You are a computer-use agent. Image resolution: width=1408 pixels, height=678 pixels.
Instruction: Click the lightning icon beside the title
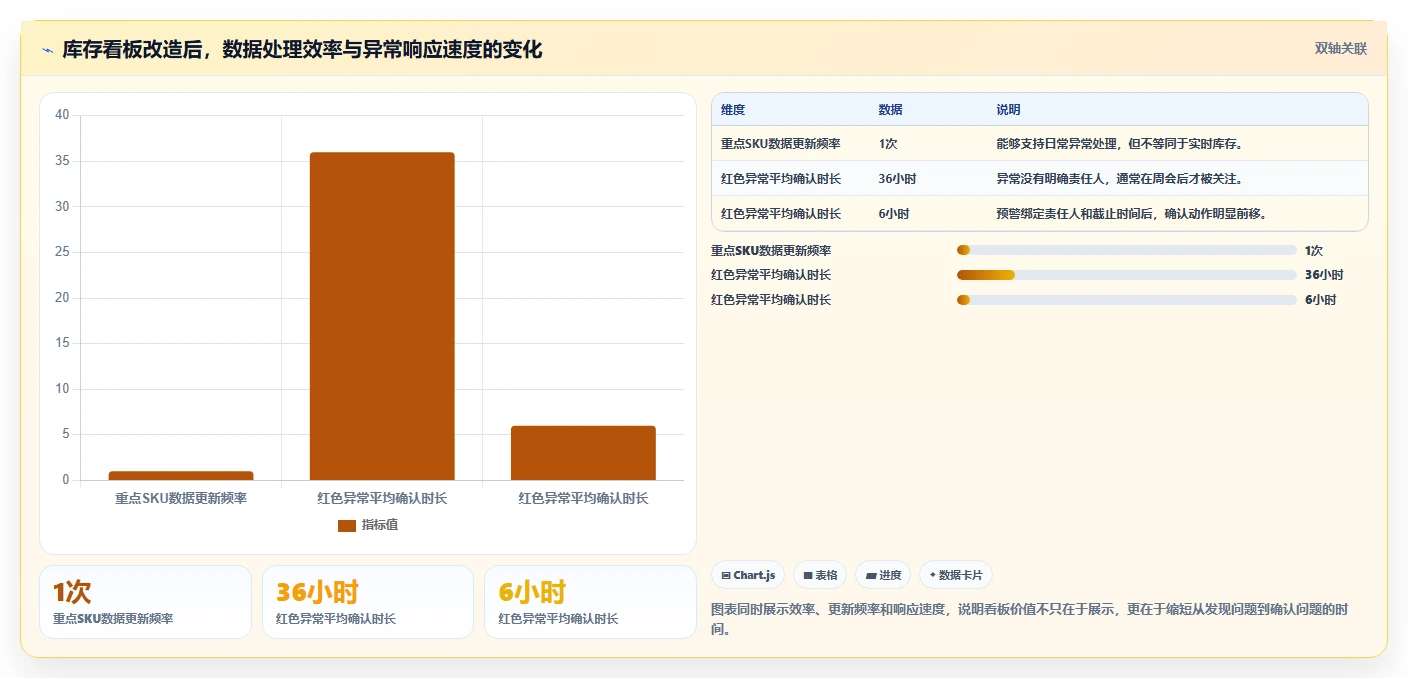tap(48, 50)
